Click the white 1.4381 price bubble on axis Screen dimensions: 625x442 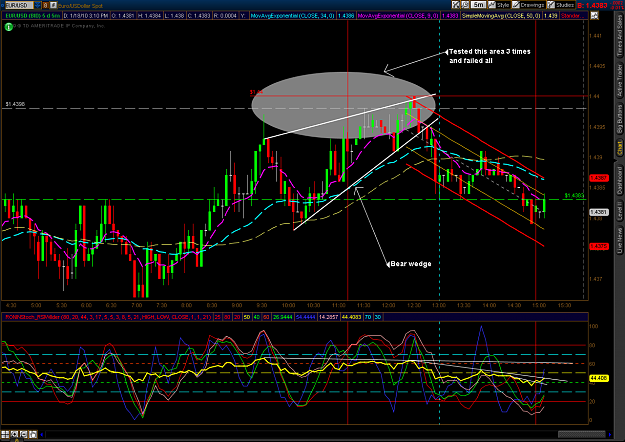click(599, 212)
